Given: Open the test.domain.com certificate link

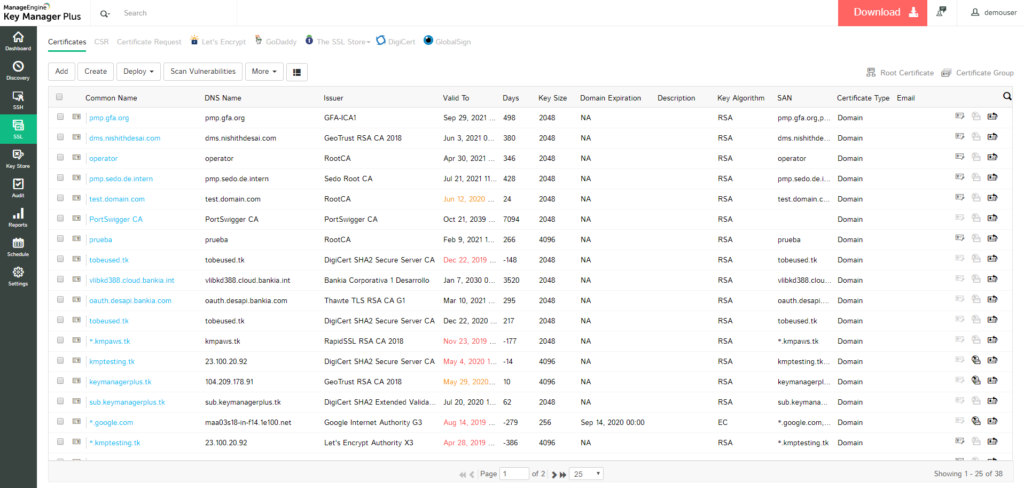Looking at the screenshot, I should (117, 199).
